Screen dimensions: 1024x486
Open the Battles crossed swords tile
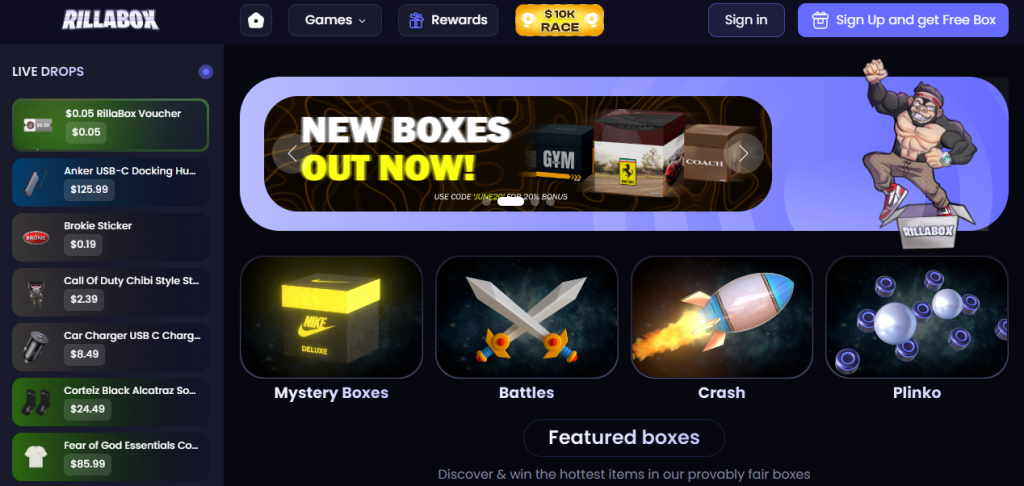pos(526,317)
